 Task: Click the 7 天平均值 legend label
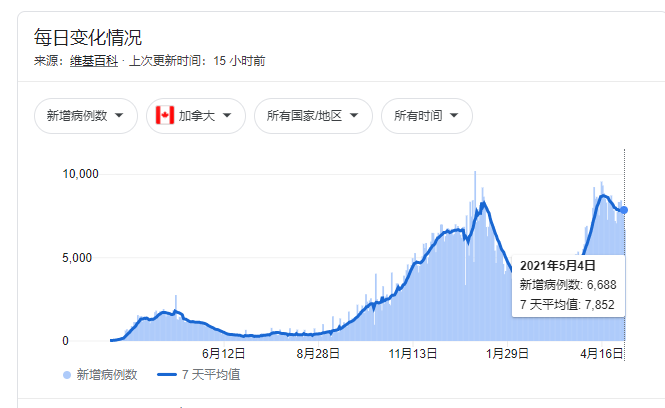[x=213, y=376]
